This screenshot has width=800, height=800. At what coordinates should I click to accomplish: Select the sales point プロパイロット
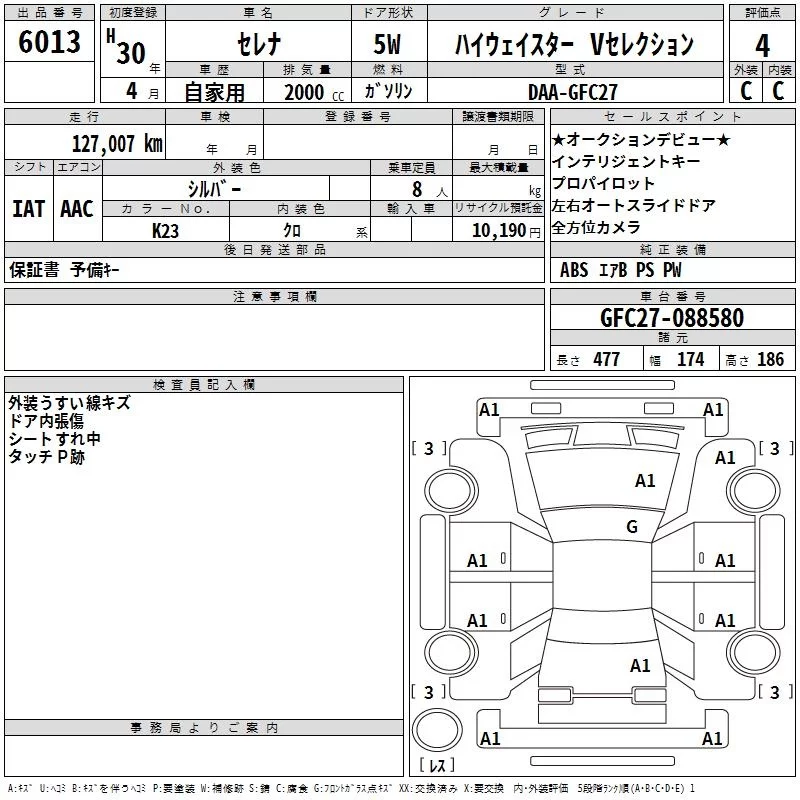pos(603,184)
